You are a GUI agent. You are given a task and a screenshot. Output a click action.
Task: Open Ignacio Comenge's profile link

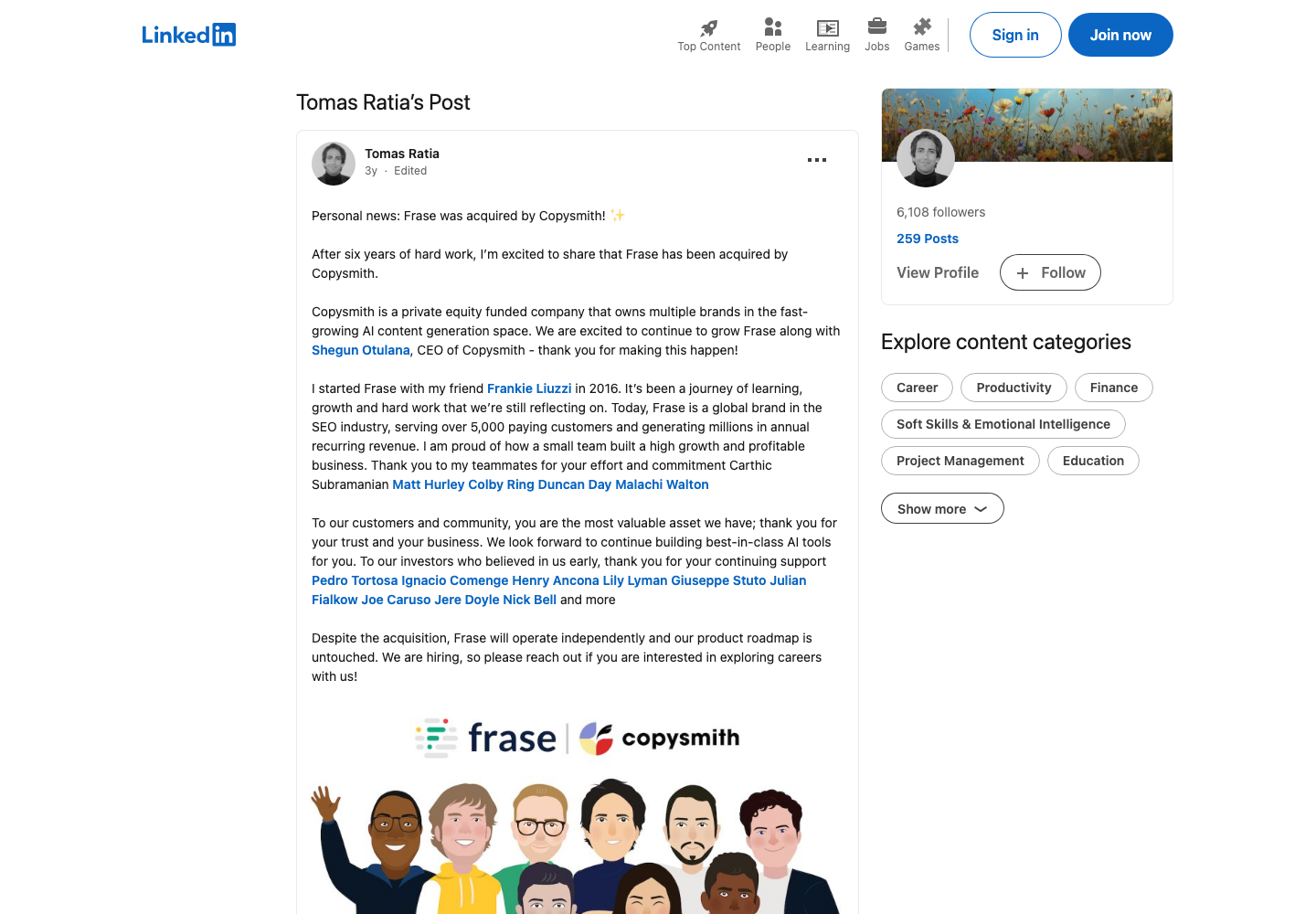tap(455, 580)
